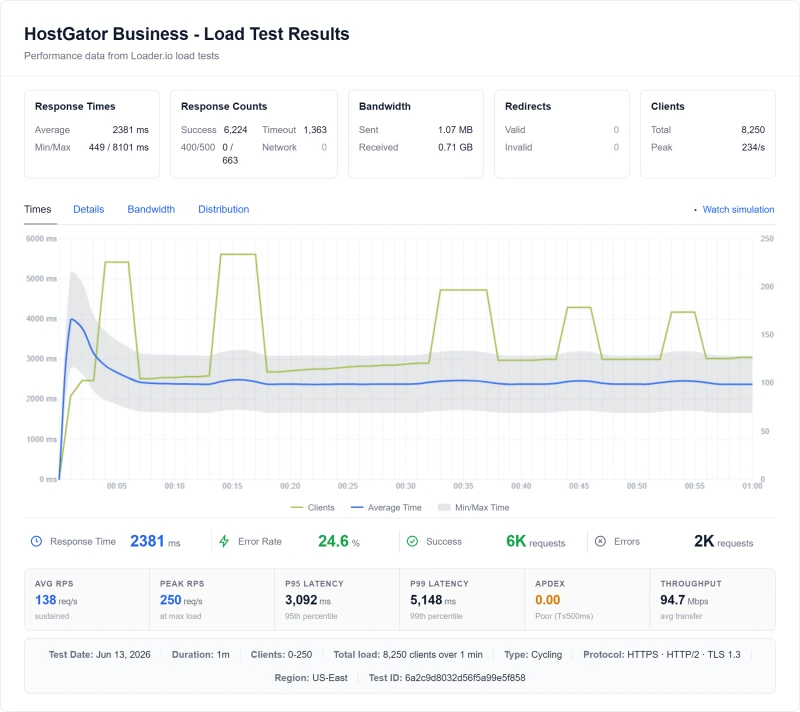Click the Timeout count 1,363

(315, 130)
